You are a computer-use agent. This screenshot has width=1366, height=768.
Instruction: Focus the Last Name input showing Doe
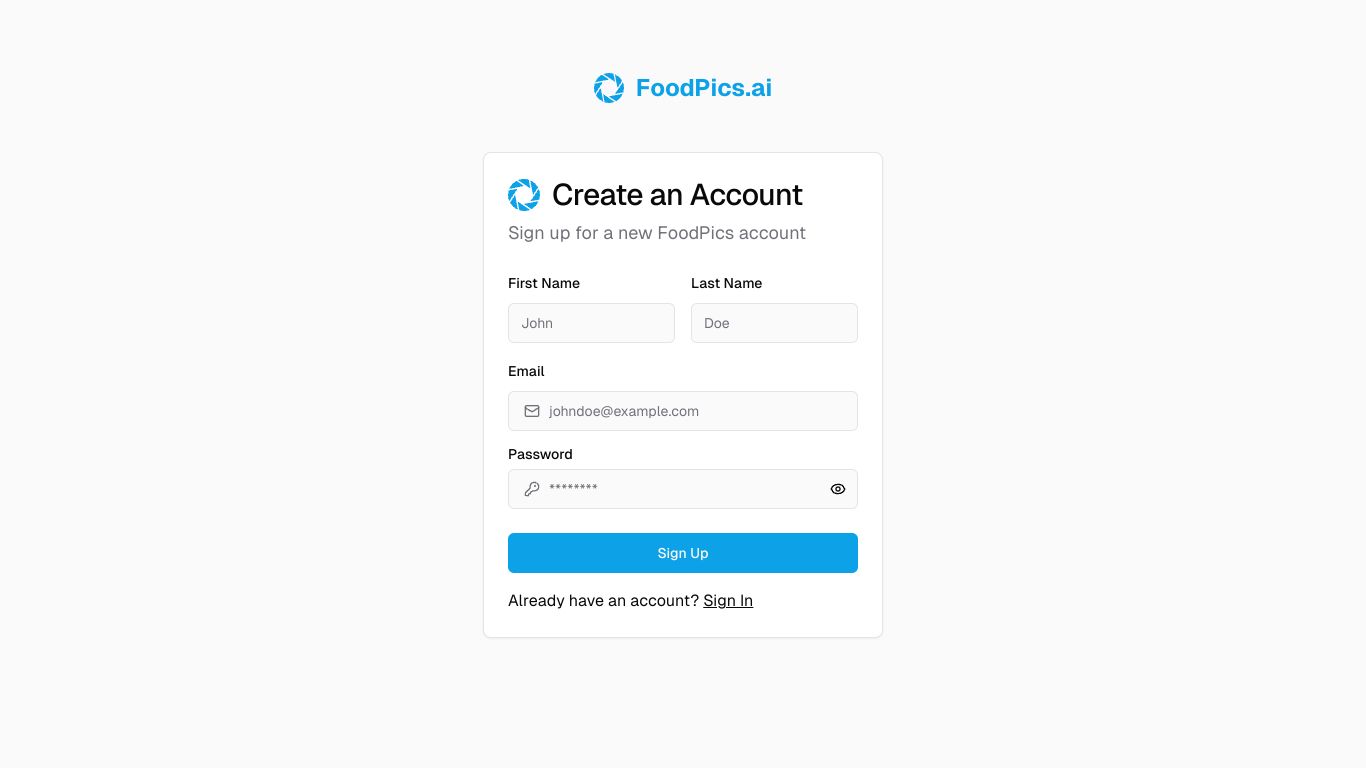774,323
